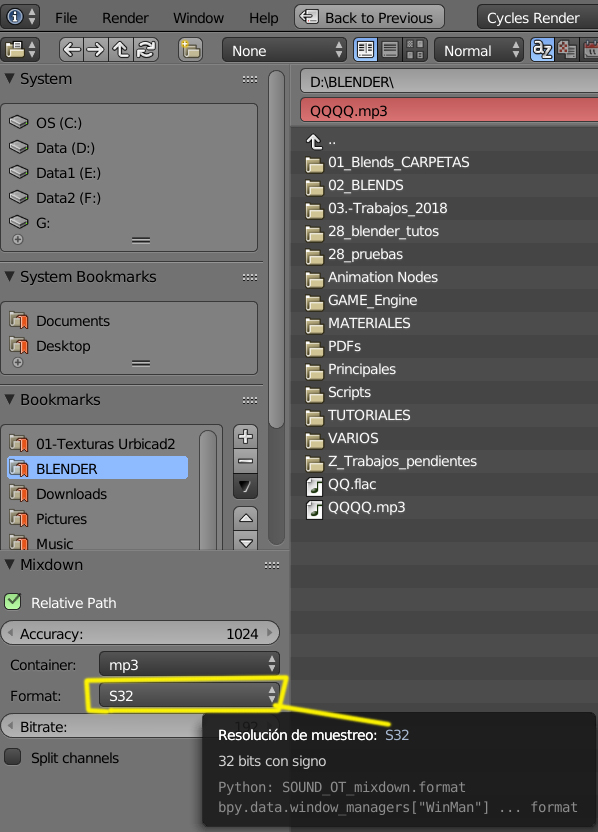
Task: Switch to long list display mode
Action: coord(390,50)
